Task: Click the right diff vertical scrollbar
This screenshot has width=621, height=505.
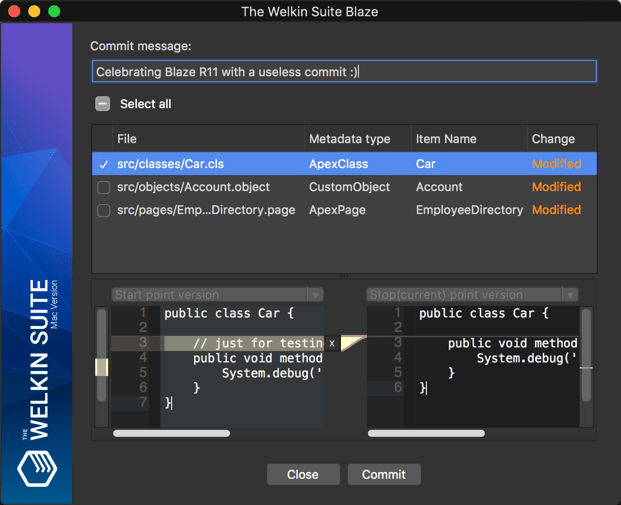Action: 586,355
